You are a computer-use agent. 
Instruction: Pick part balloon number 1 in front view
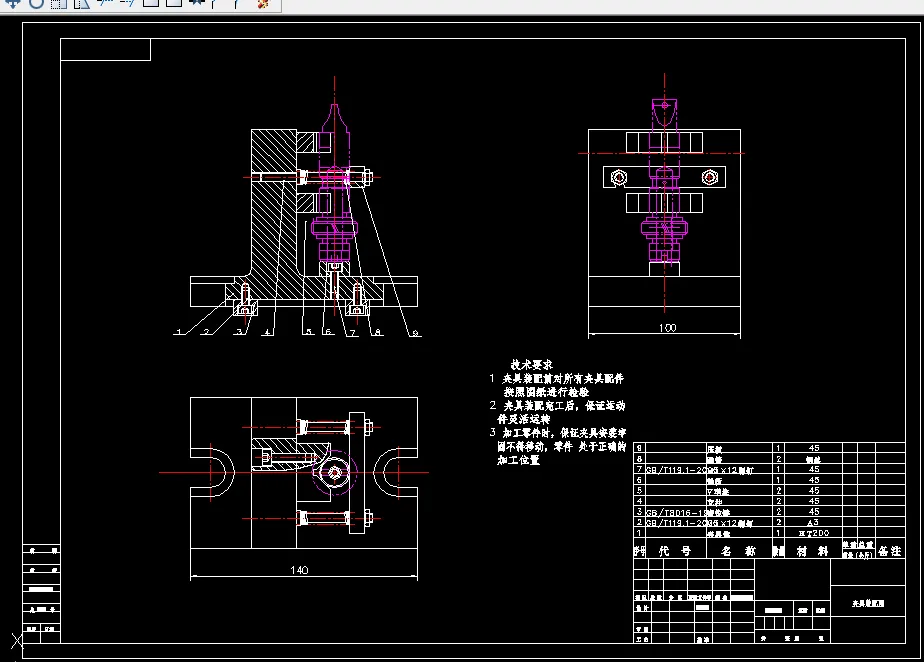tap(179, 332)
